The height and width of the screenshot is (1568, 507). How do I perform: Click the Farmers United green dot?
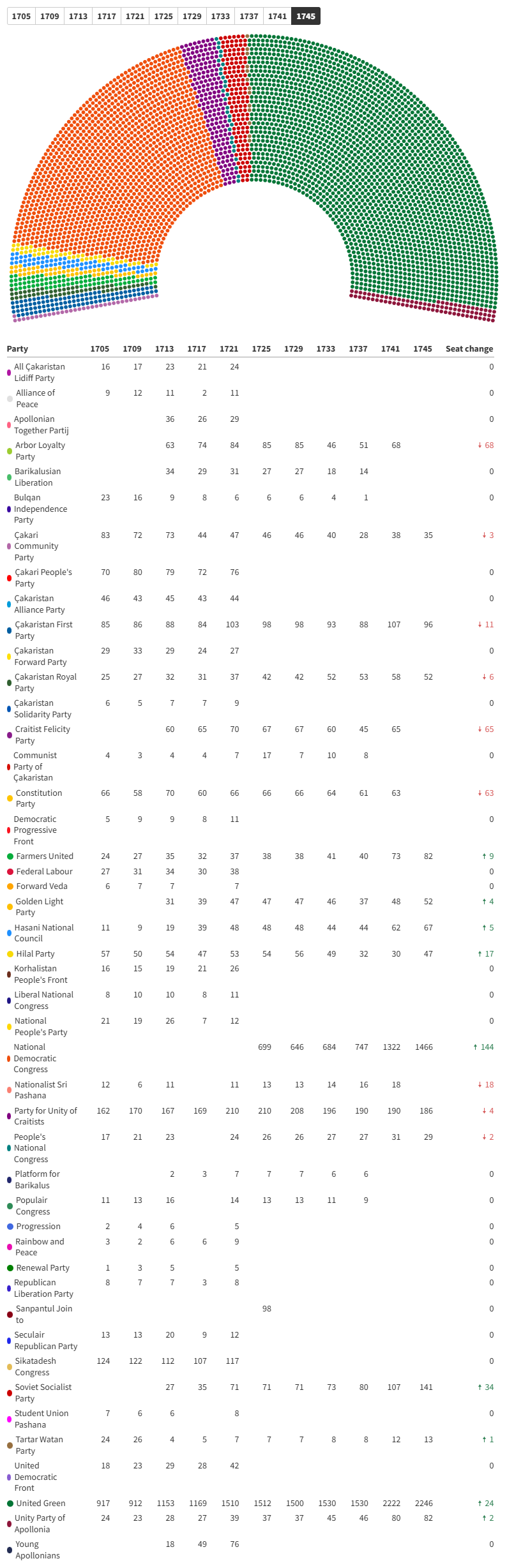click(x=10, y=856)
